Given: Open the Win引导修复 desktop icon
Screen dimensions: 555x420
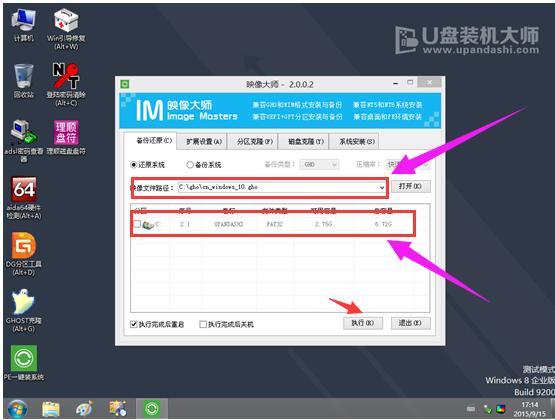Looking at the screenshot, I should click(x=66, y=29).
